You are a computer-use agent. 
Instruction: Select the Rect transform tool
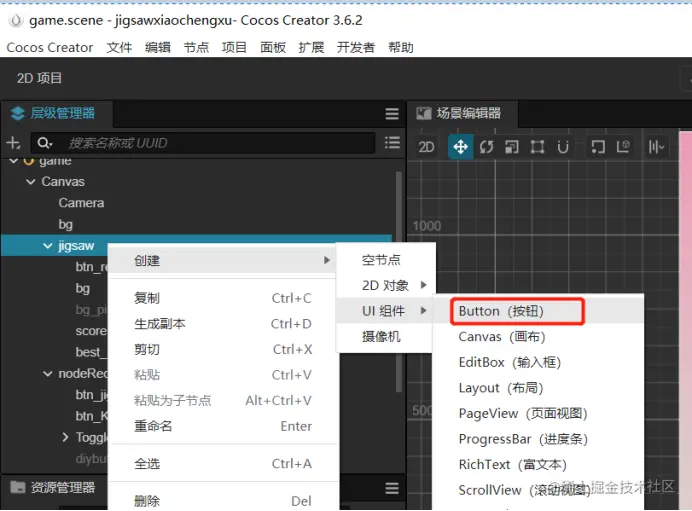click(x=537, y=147)
